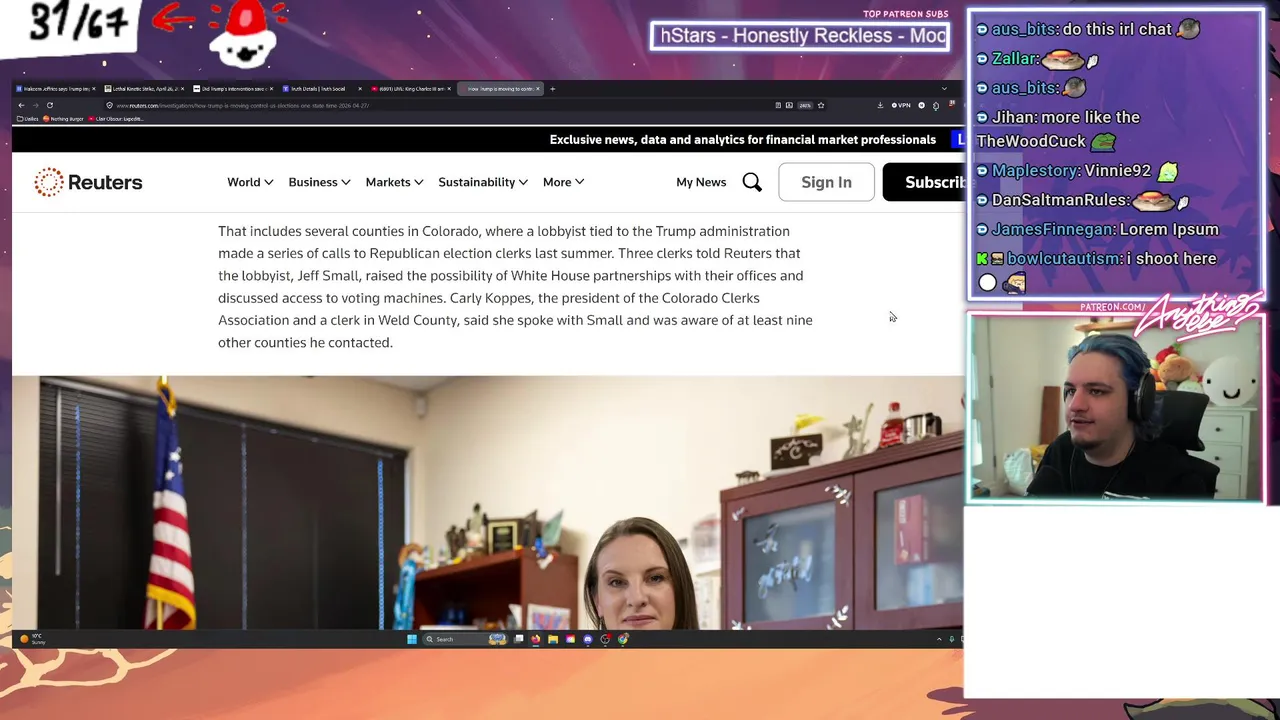Image resolution: width=1280 pixels, height=720 pixels.
Task: Click username DanSaltmanRules in chat
Action: [1060, 200]
